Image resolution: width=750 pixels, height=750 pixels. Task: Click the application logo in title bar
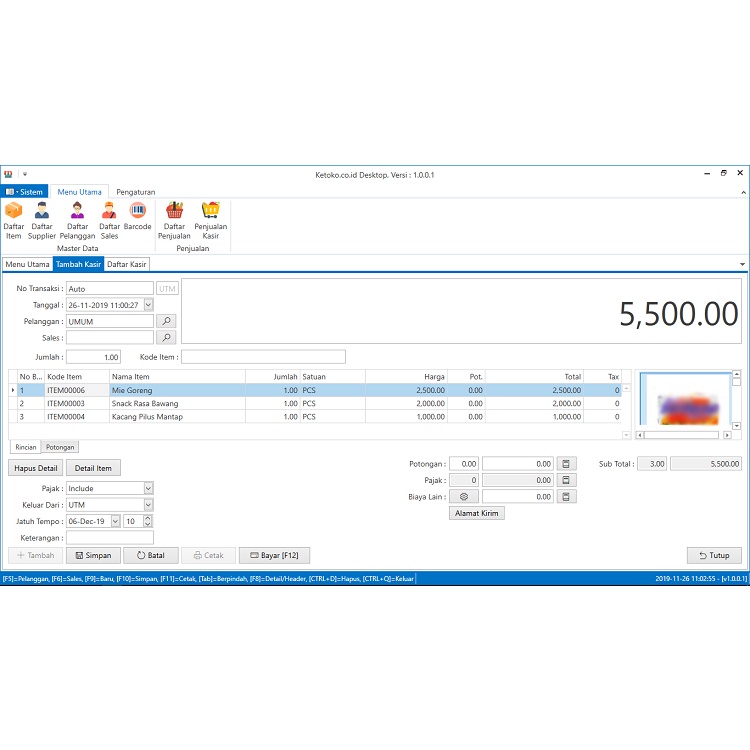pos(8,174)
